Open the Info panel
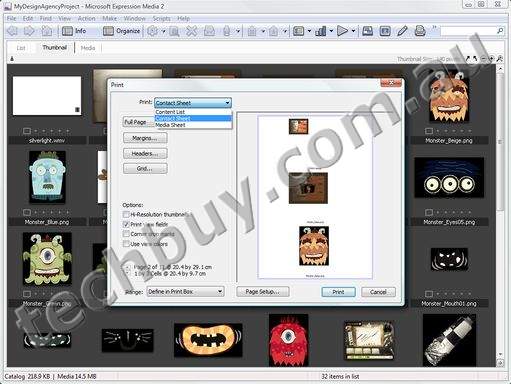This screenshot has height=384, width=511. (74, 31)
